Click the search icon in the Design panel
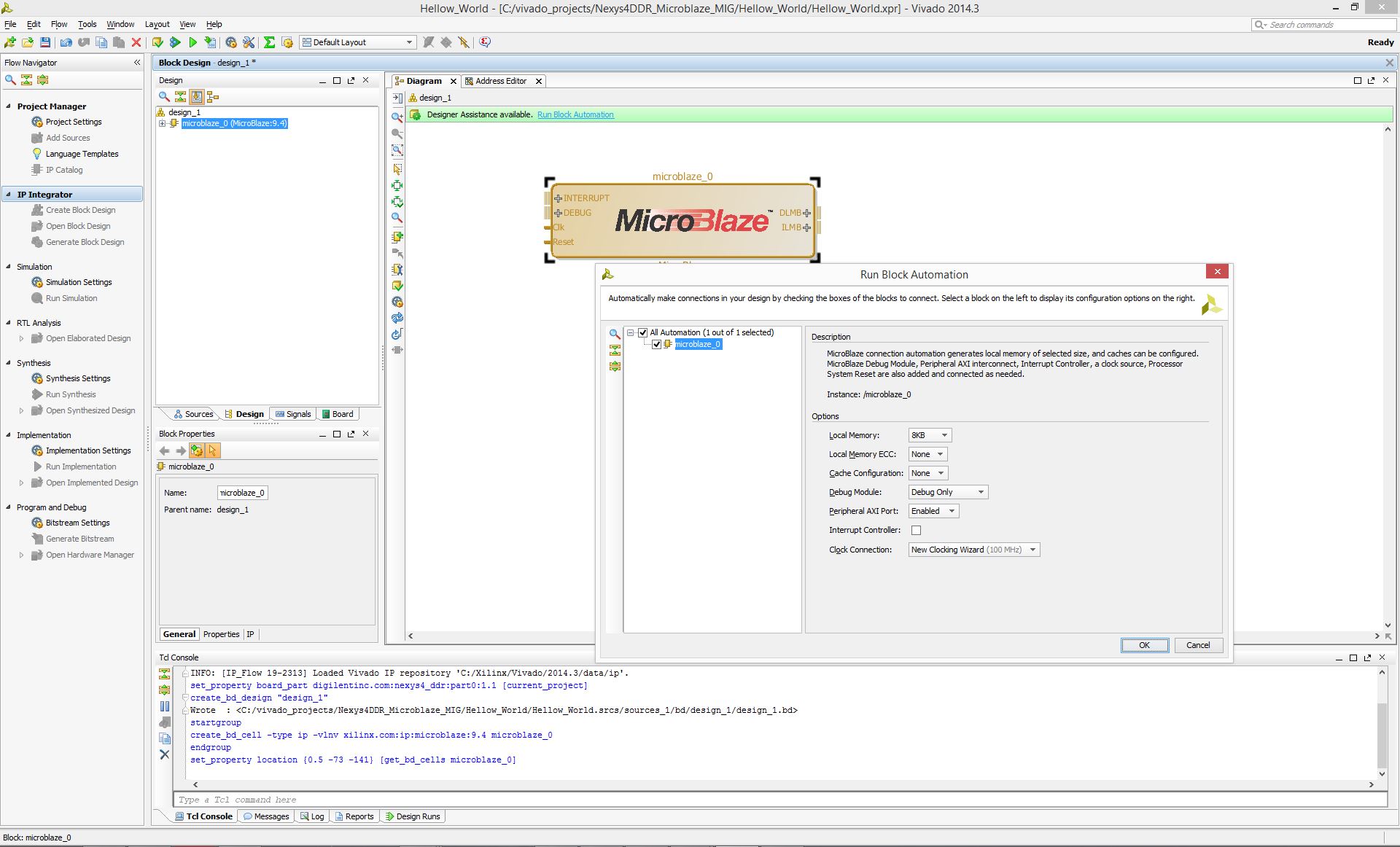 [164, 96]
